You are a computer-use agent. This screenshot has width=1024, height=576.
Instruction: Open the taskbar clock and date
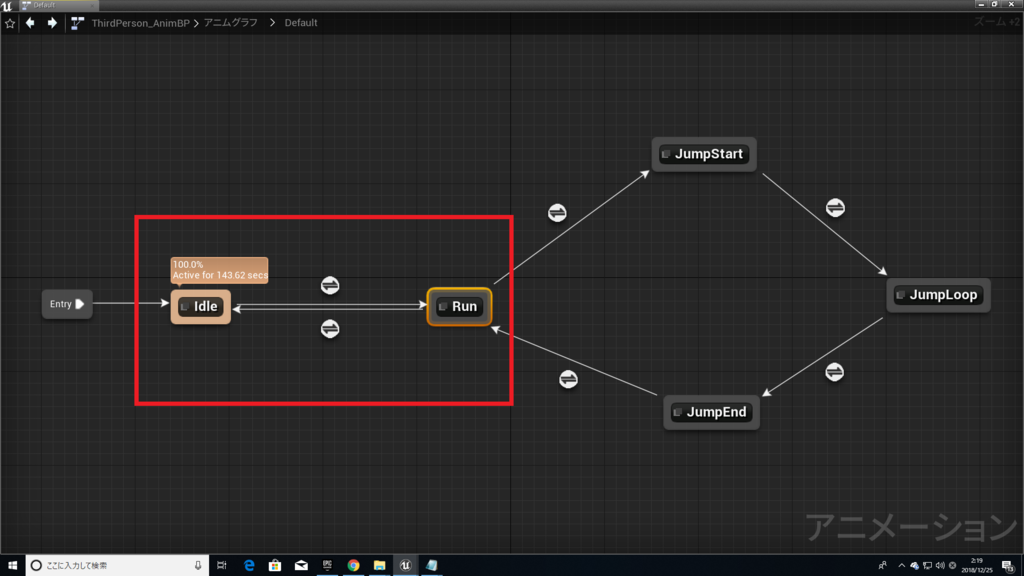tap(977, 566)
